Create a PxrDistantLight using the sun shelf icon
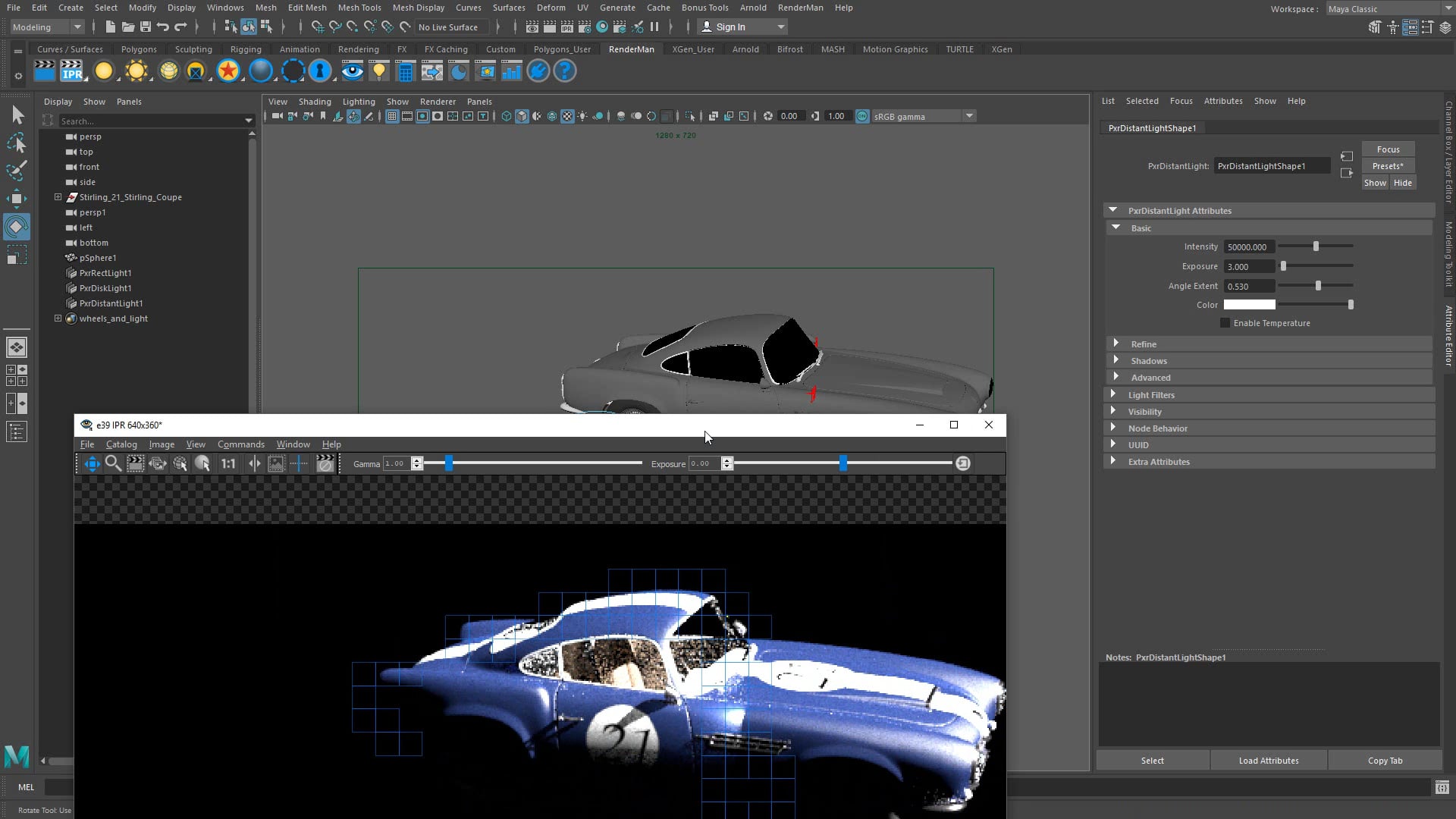The width and height of the screenshot is (1456, 819). pos(136,71)
